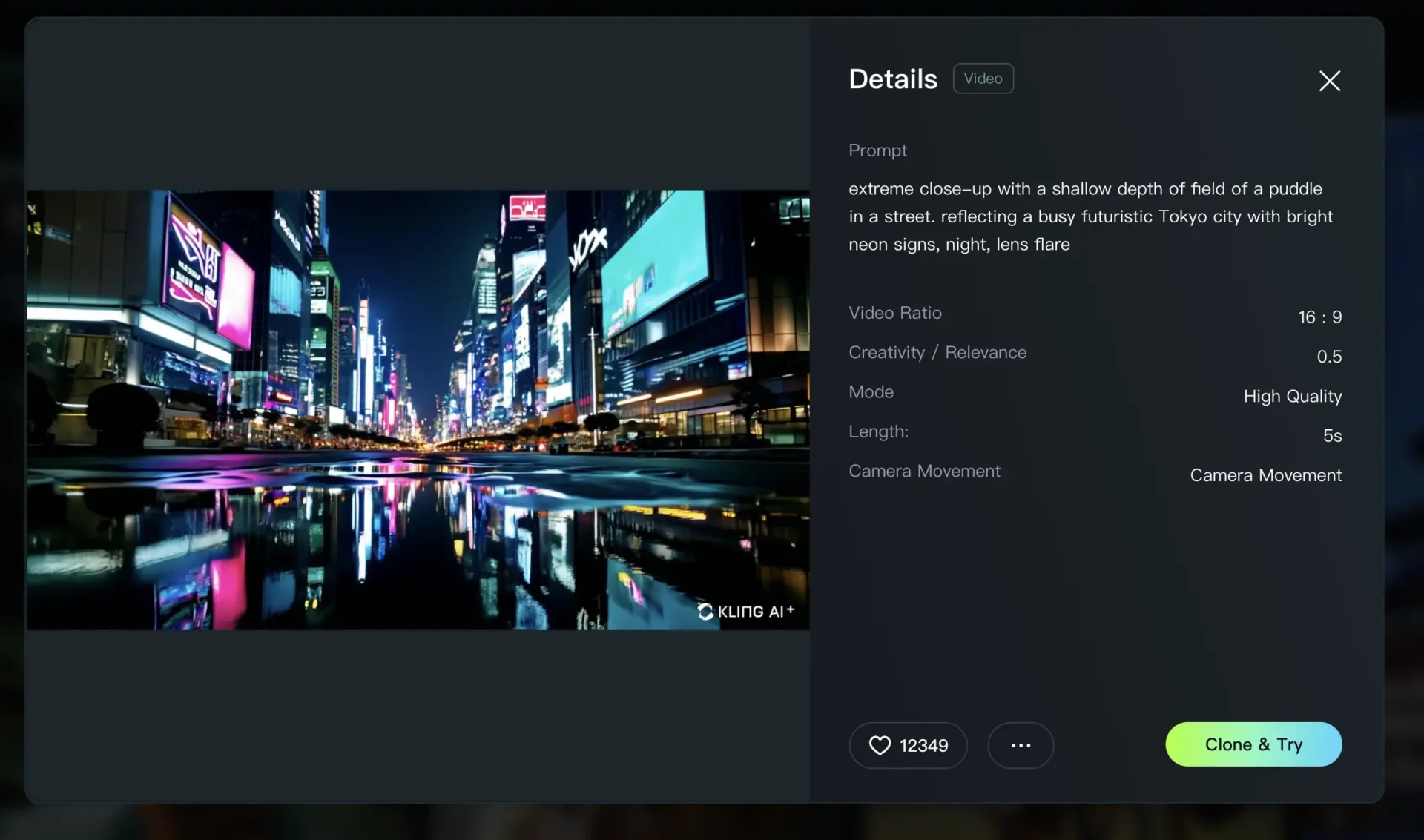Play the neon city video preview

click(418, 409)
